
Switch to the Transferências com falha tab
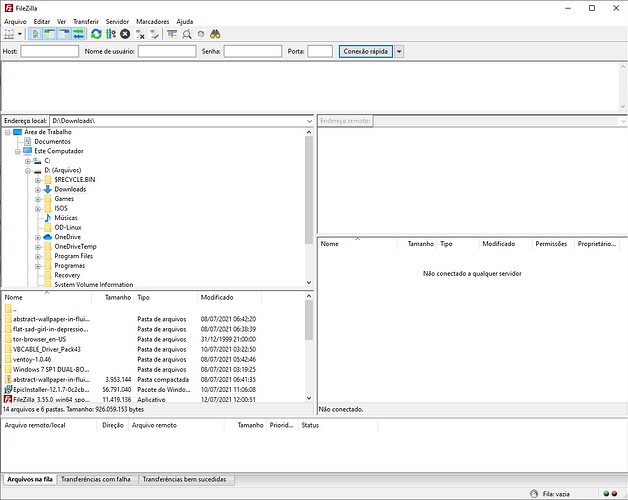tap(97, 480)
